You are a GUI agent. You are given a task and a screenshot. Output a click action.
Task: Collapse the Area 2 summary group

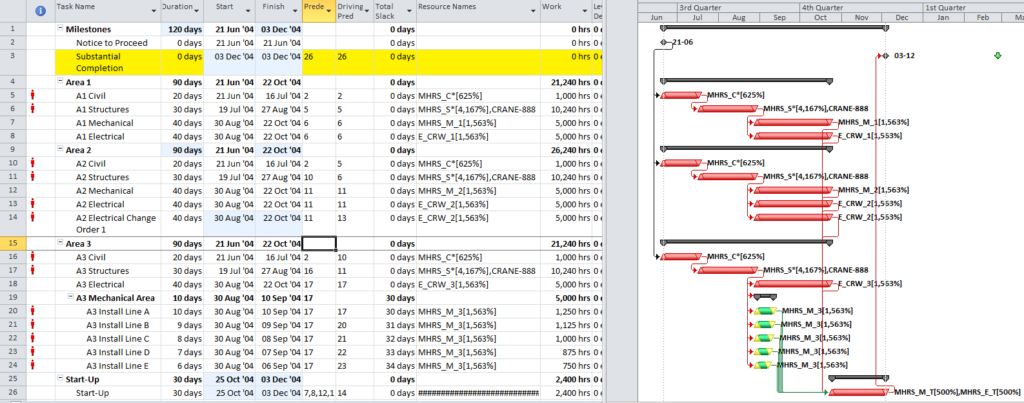tap(60, 150)
